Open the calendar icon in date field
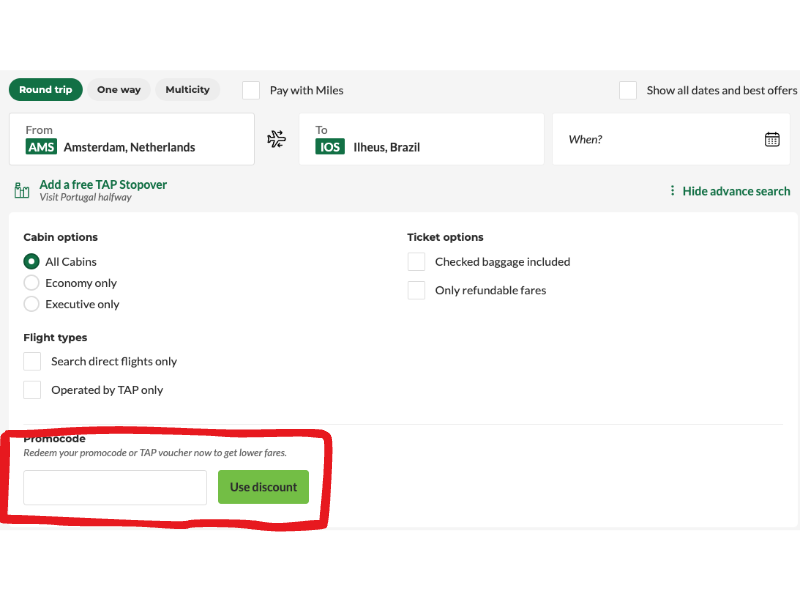Screen dimensions: 800x600 pos(772,139)
